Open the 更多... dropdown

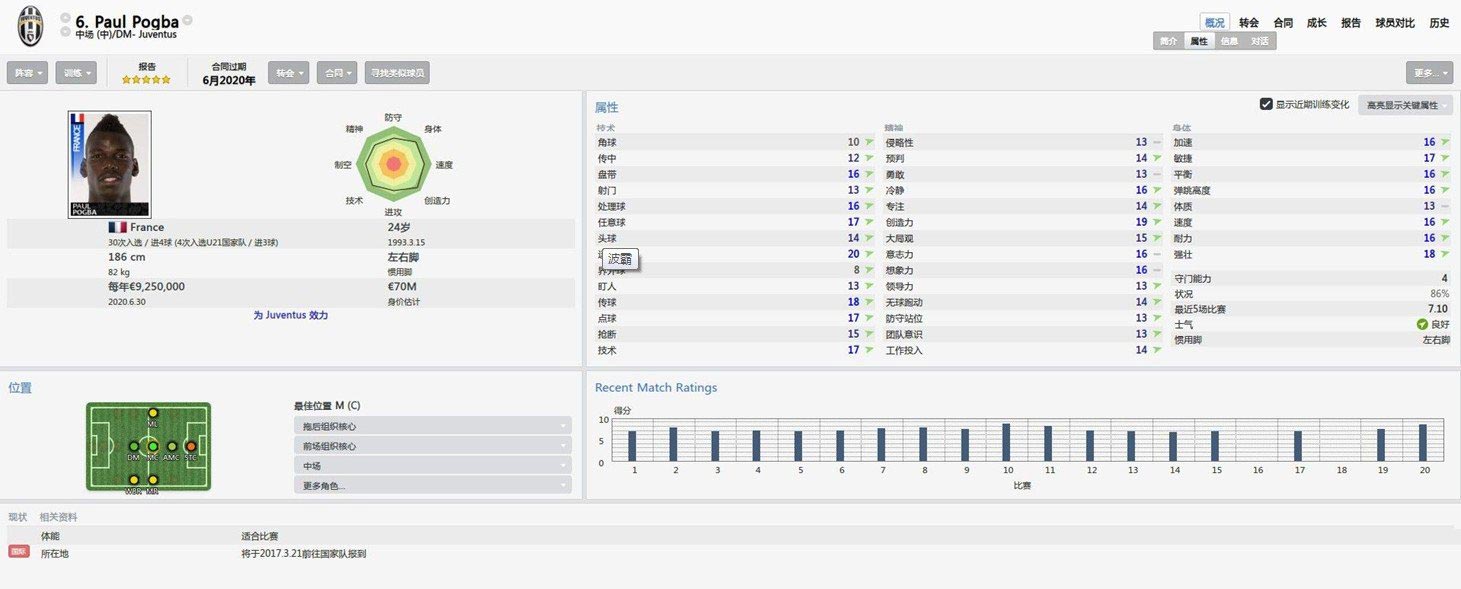[1429, 73]
